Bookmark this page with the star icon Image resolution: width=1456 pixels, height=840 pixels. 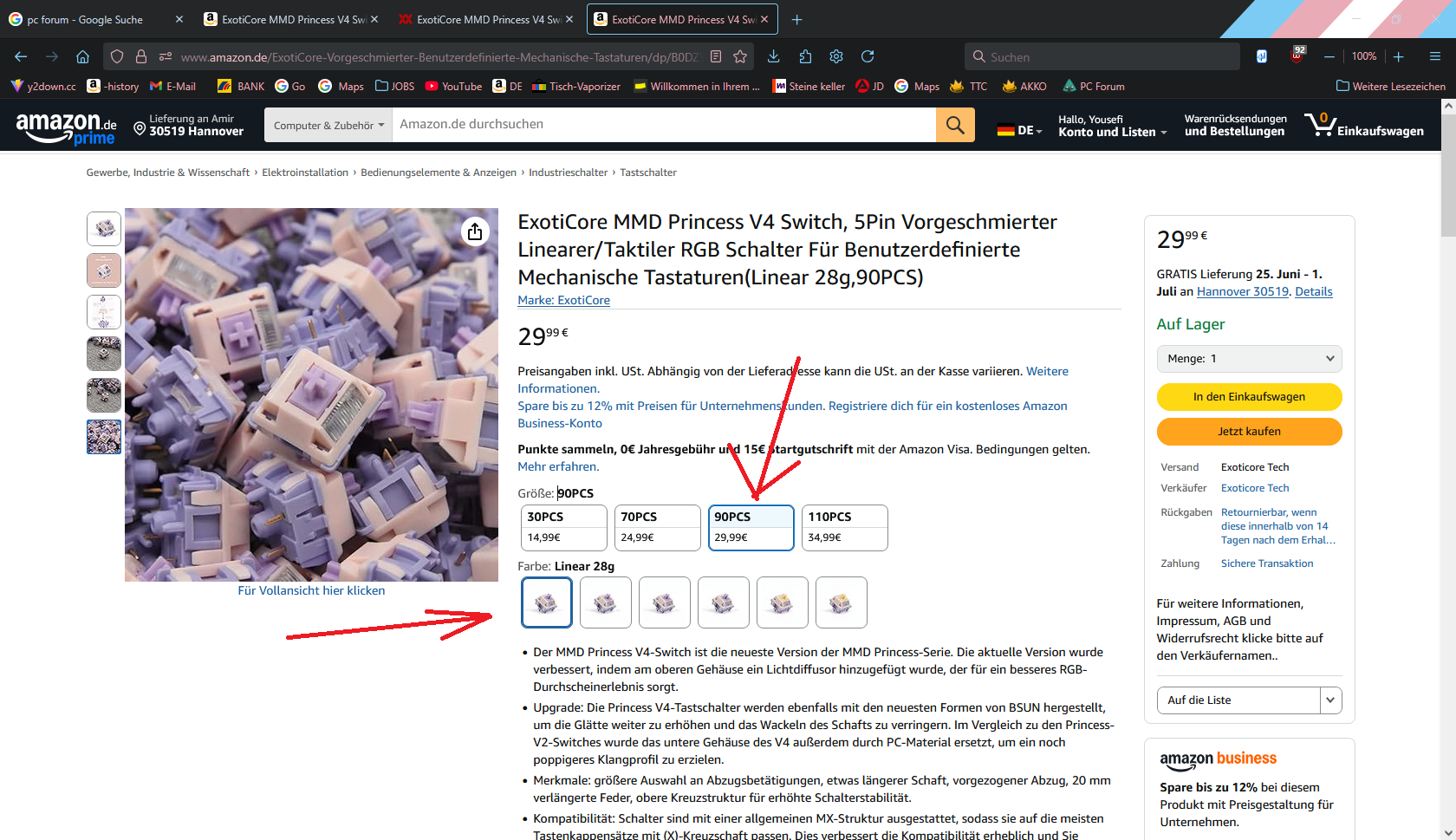[740, 56]
